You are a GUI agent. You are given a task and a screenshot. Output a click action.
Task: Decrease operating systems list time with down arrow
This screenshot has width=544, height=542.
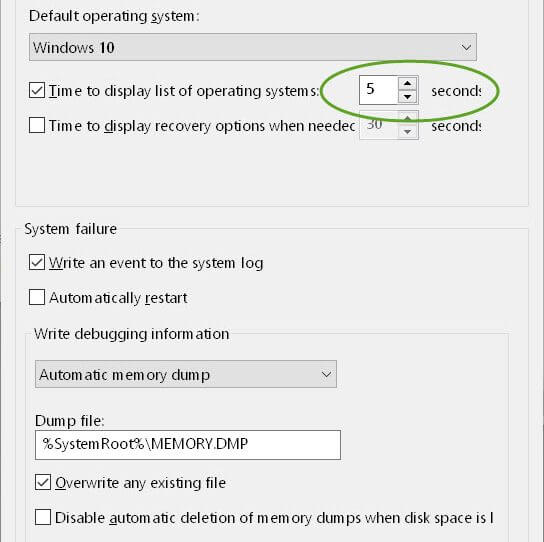pyautogui.click(x=407, y=96)
